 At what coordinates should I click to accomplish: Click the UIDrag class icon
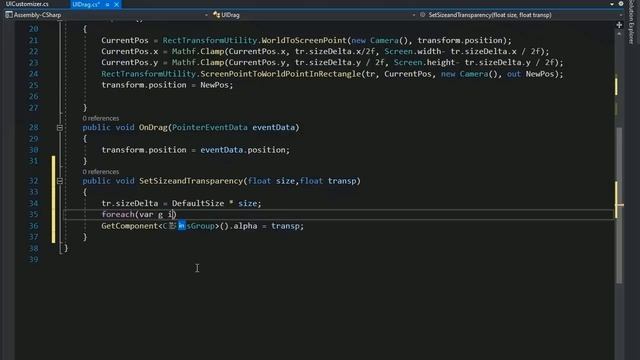(216, 15)
